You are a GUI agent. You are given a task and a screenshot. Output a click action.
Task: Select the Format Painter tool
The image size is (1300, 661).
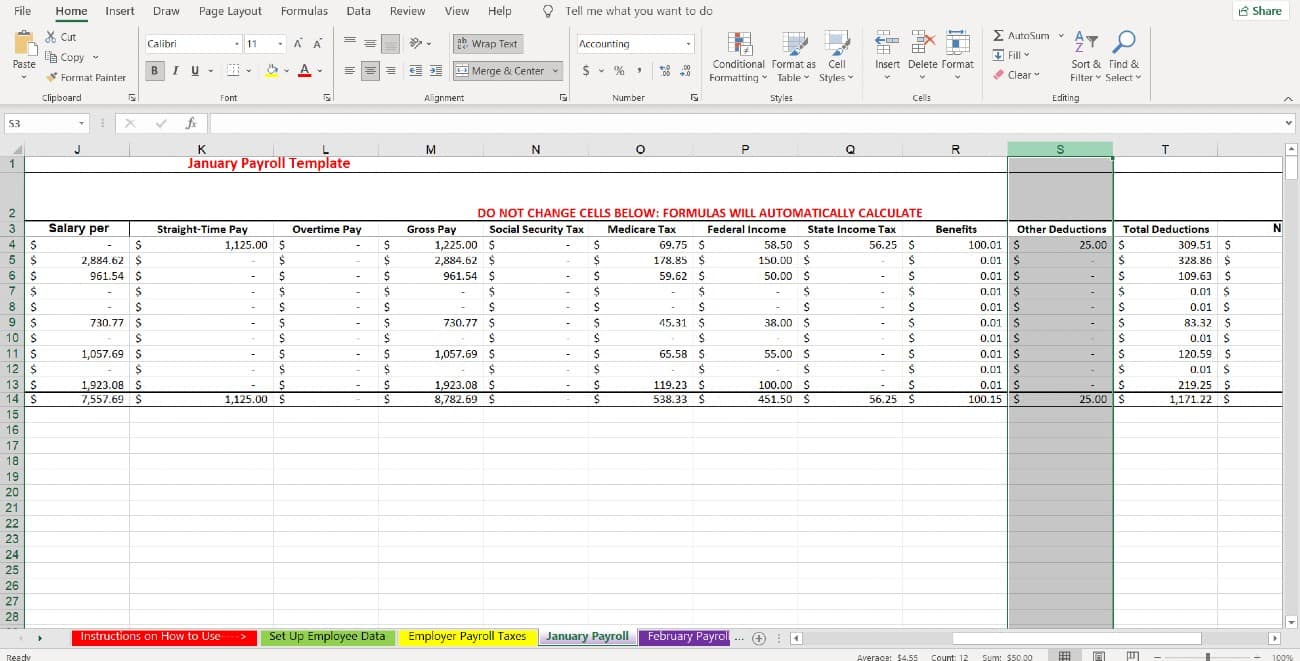coord(85,77)
